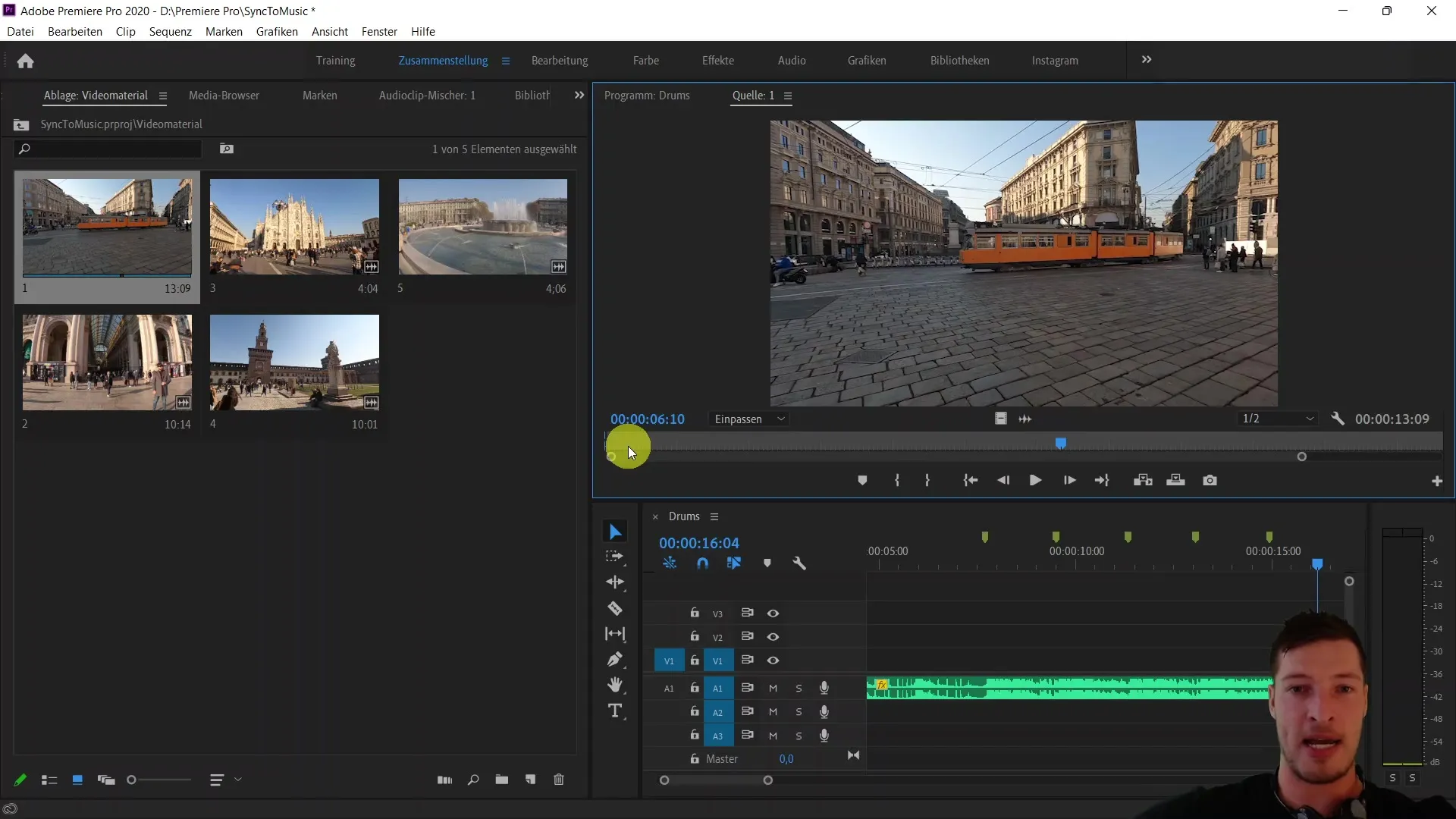Viewport: 1456px width, 819px height.
Task: Go to Out point
Action: coord(1102,480)
